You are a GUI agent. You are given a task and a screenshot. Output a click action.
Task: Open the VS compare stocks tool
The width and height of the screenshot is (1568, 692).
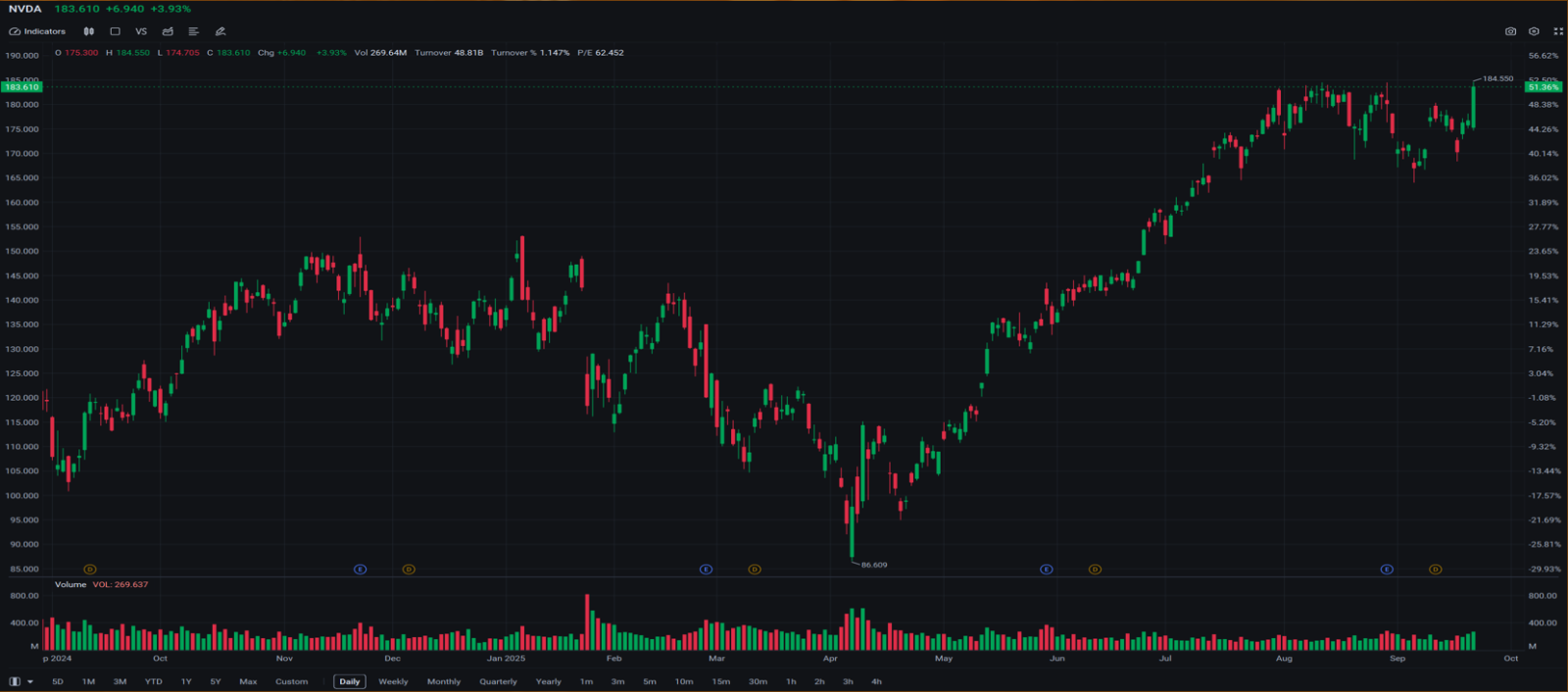click(141, 31)
